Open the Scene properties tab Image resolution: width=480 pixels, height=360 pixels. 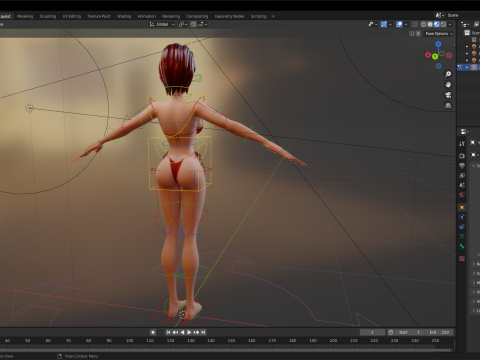(462, 185)
